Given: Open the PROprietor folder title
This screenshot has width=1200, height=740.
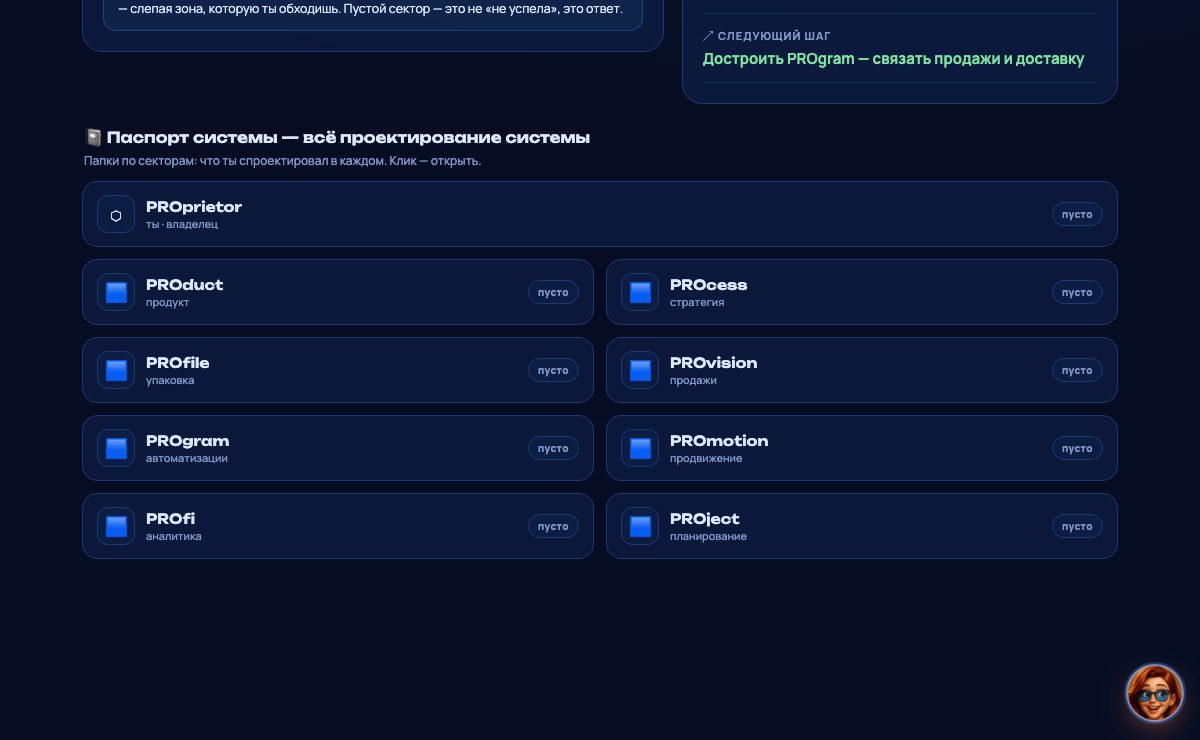Looking at the screenshot, I should coord(194,207).
